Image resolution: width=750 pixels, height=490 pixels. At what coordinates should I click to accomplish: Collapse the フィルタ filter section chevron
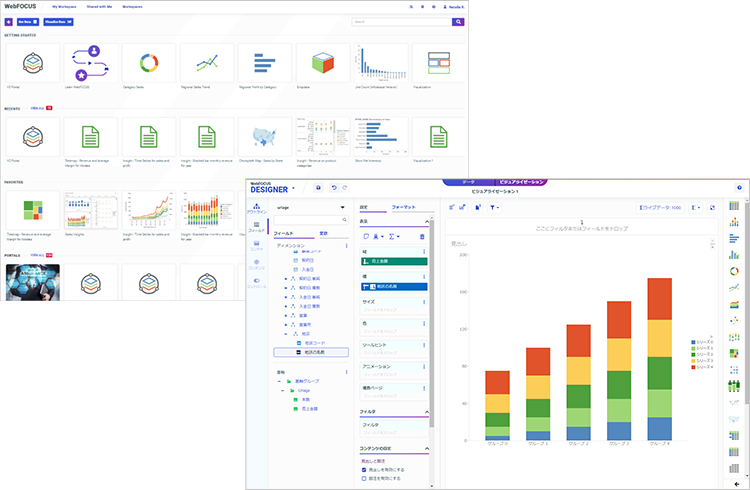point(427,412)
